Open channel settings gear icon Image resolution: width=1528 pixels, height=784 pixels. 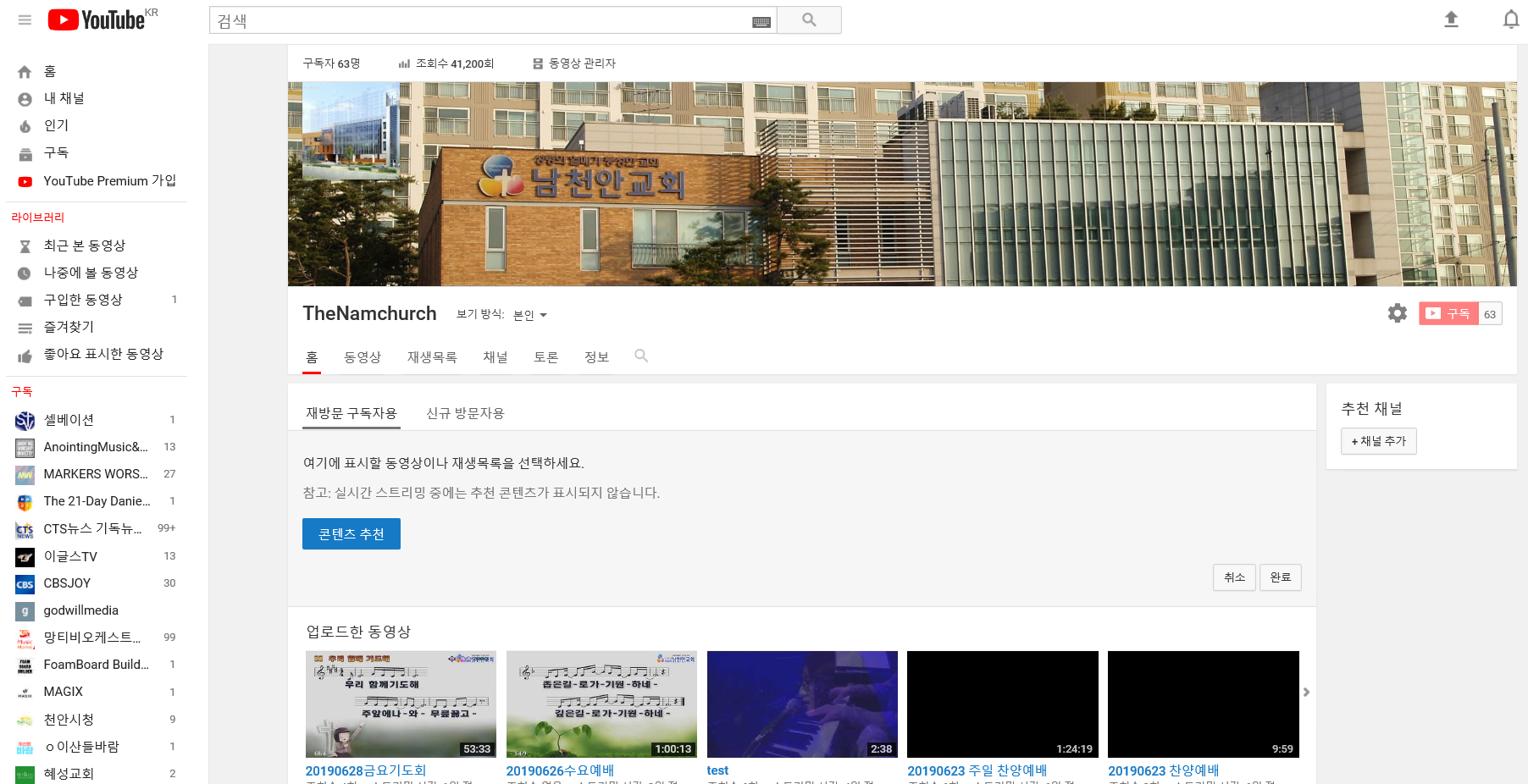click(x=1397, y=313)
